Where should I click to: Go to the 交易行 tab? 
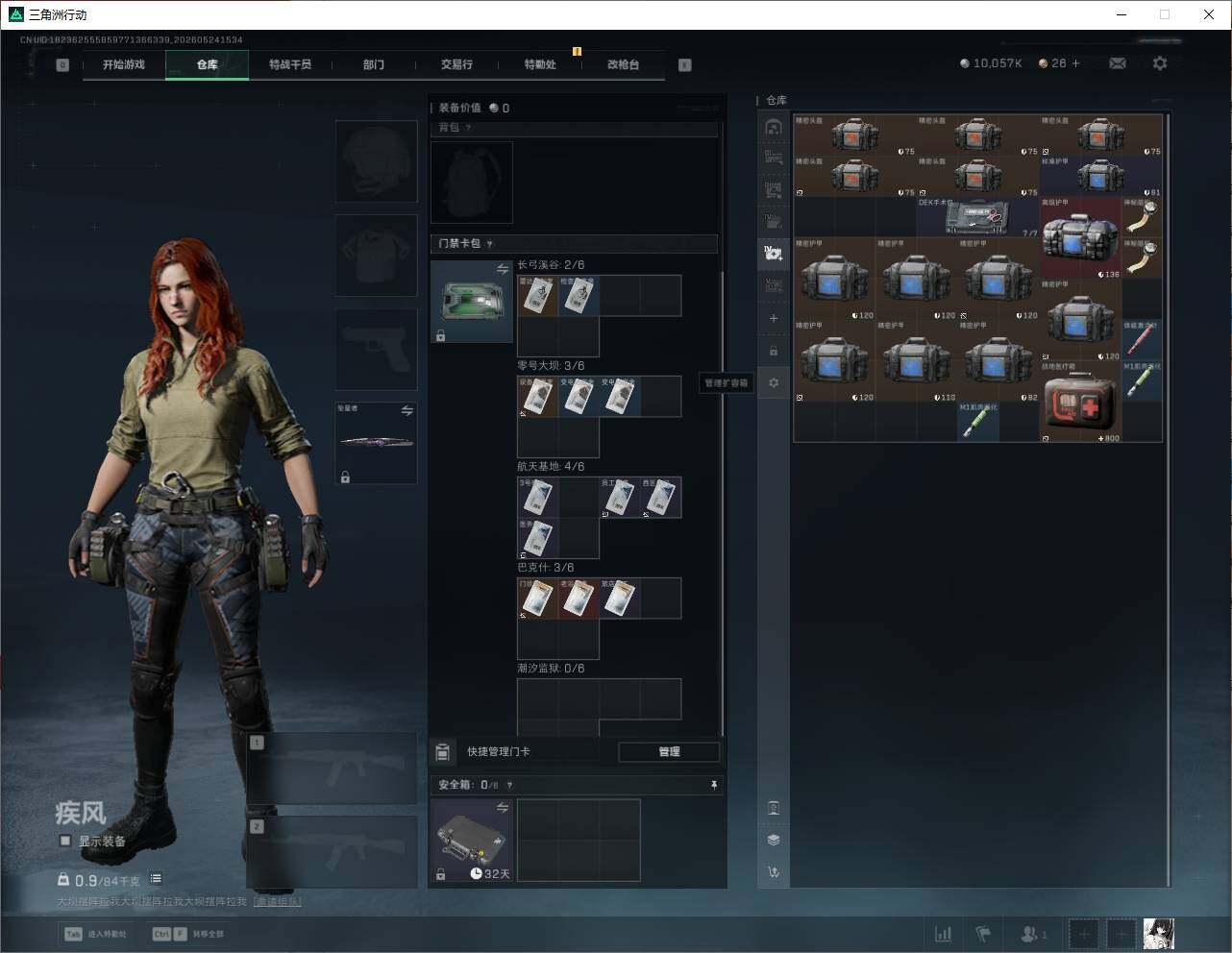click(x=456, y=64)
